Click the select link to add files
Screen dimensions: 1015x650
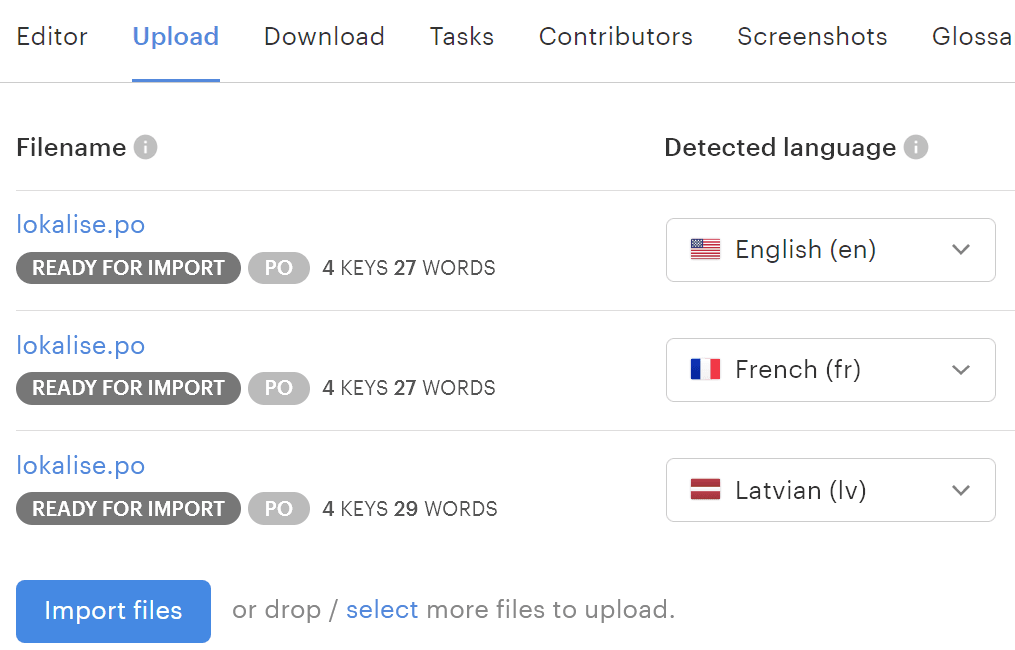click(x=382, y=610)
